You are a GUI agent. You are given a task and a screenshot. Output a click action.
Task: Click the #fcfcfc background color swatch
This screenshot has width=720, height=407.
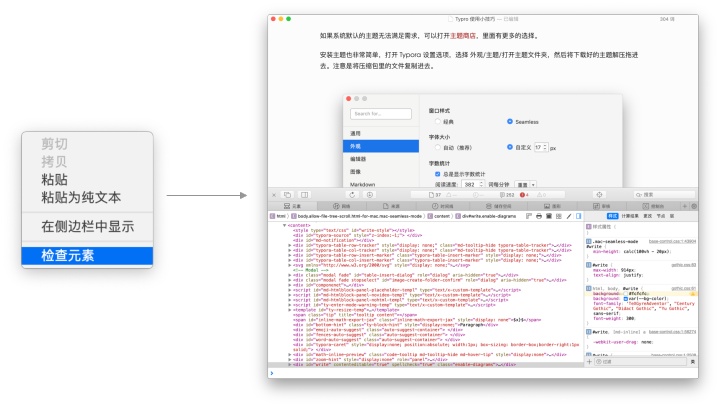(x=626, y=294)
